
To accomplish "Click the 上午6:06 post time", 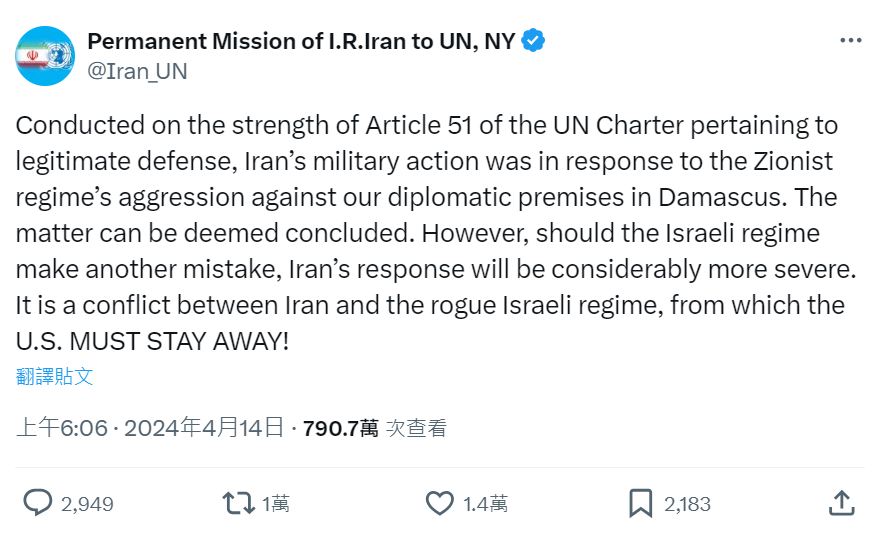I will click(62, 428).
